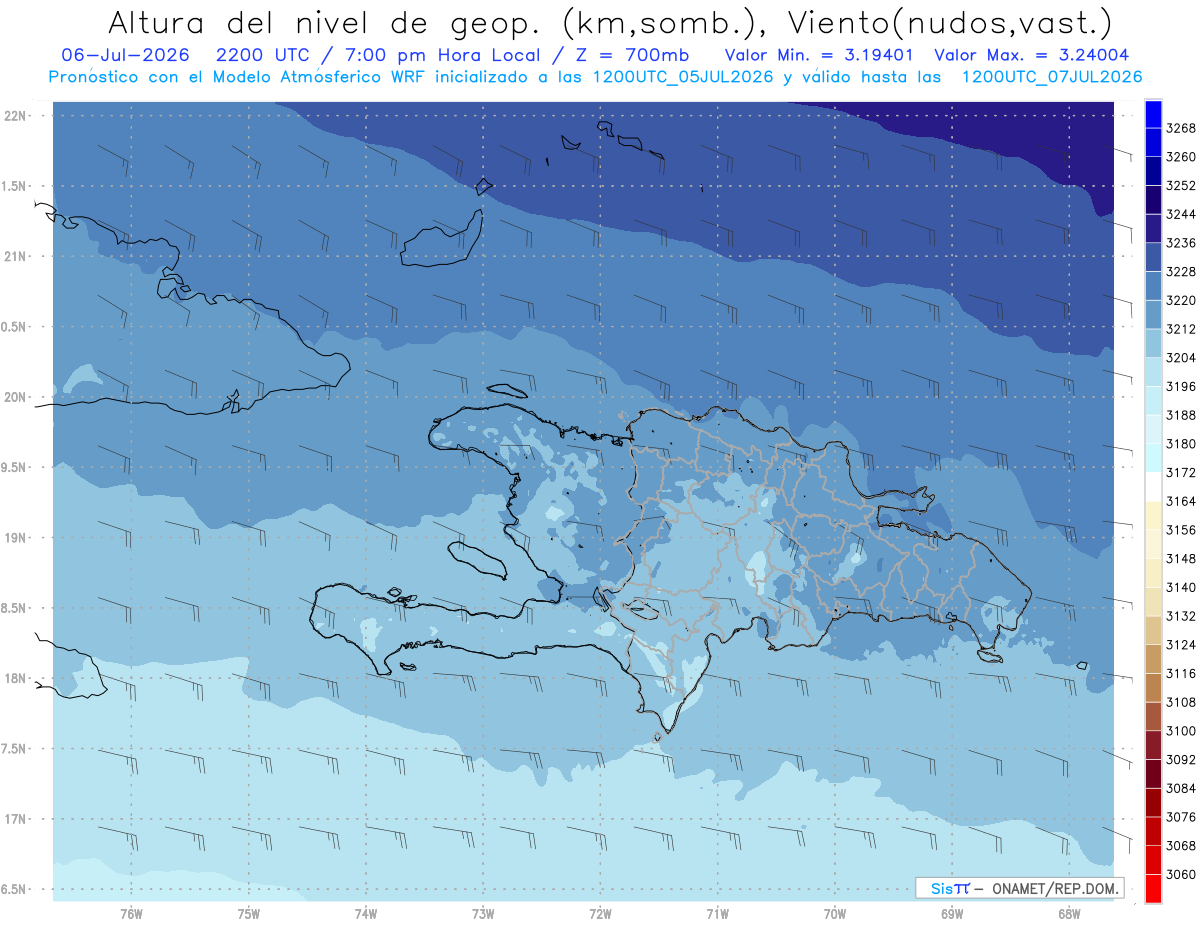Click the white swatch between 3172 and 3164
Image resolution: width=1200 pixels, height=927 pixels.
pos(1153,486)
